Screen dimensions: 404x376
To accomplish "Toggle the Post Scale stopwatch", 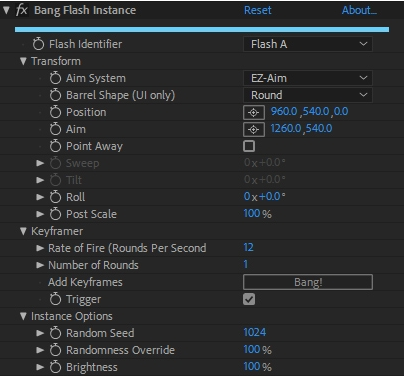I will coord(55,214).
